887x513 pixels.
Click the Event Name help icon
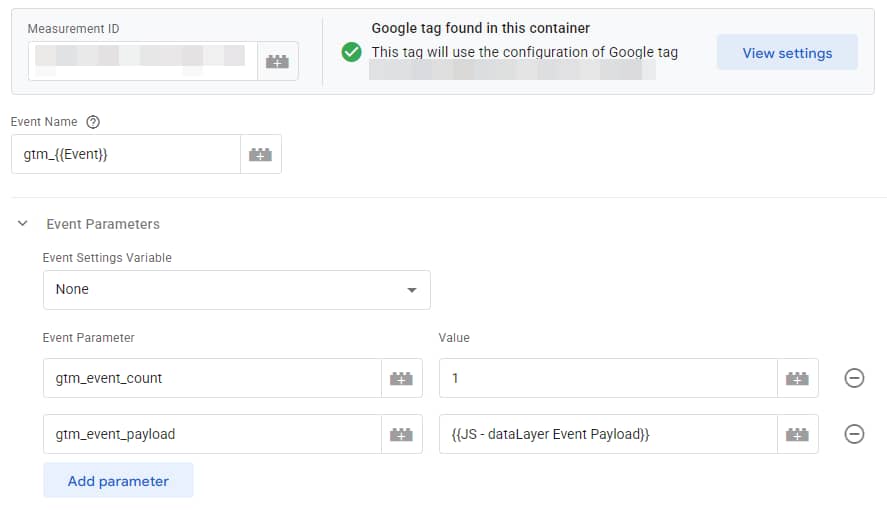[93, 122]
